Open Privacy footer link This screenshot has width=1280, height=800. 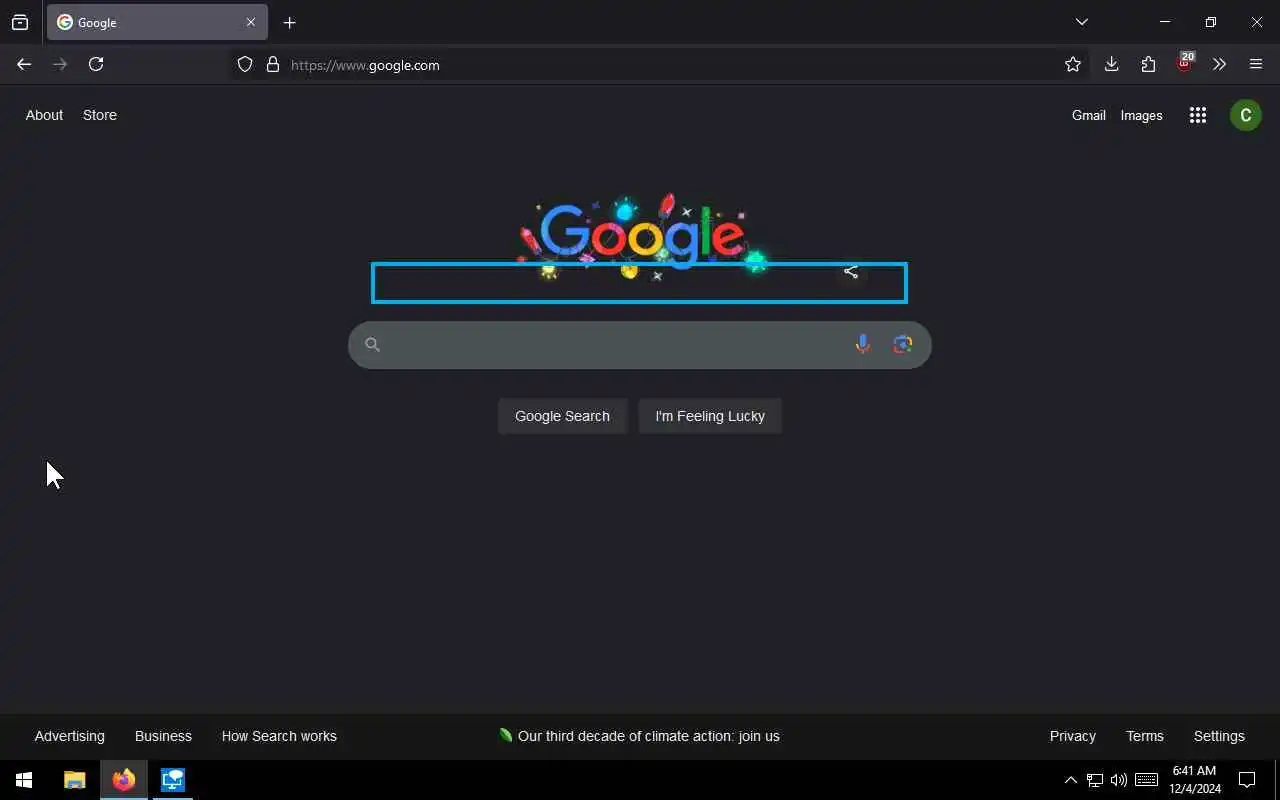[1073, 736]
